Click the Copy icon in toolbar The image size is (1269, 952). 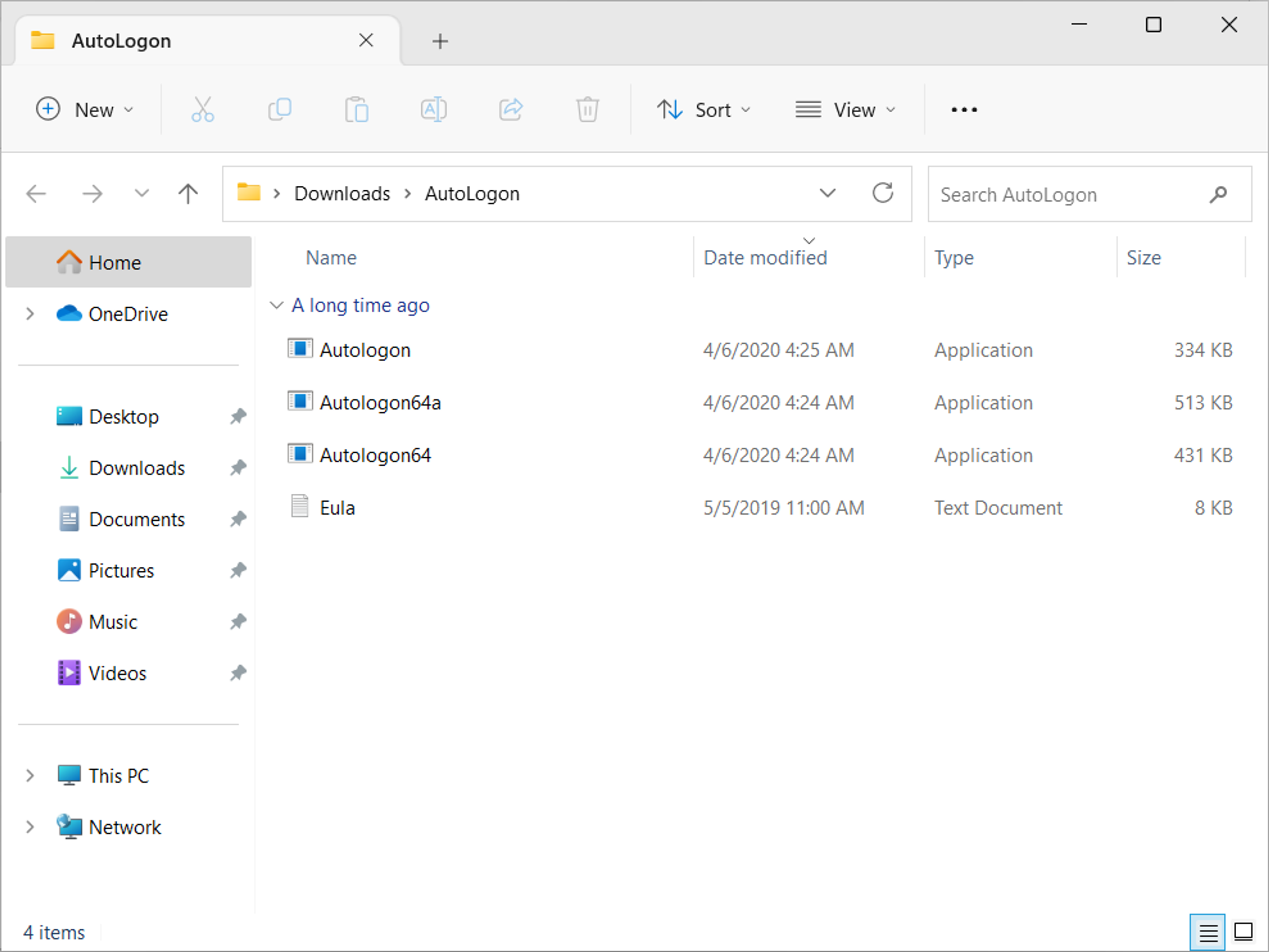click(x=280, y=109)
